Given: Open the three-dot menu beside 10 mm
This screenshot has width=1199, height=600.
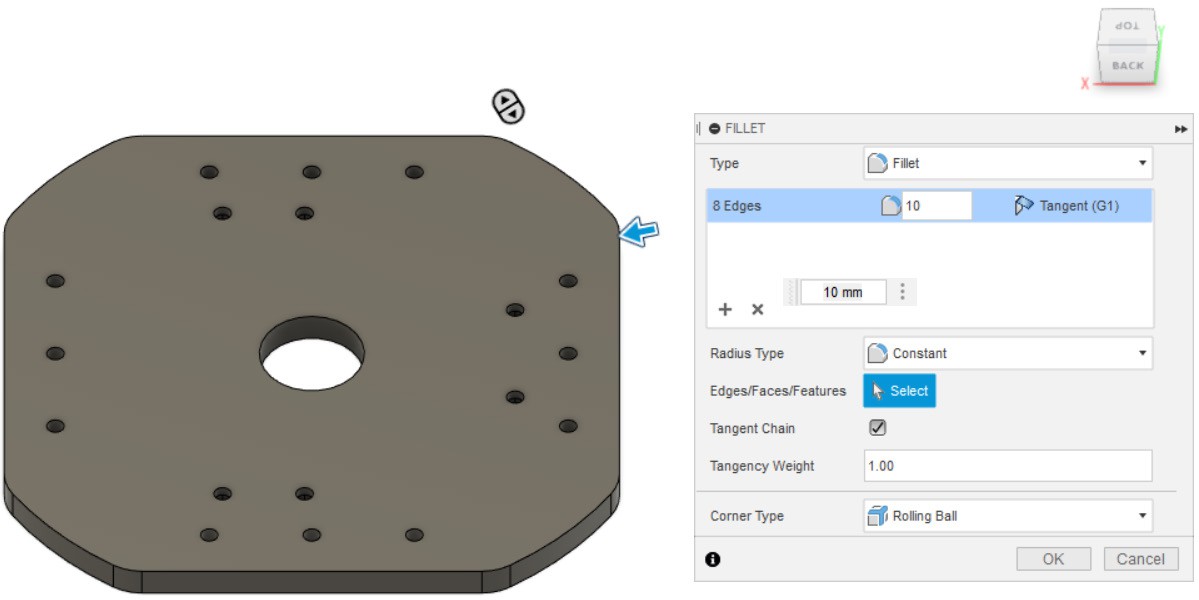Looking at the screenshot, I should 903,292.
